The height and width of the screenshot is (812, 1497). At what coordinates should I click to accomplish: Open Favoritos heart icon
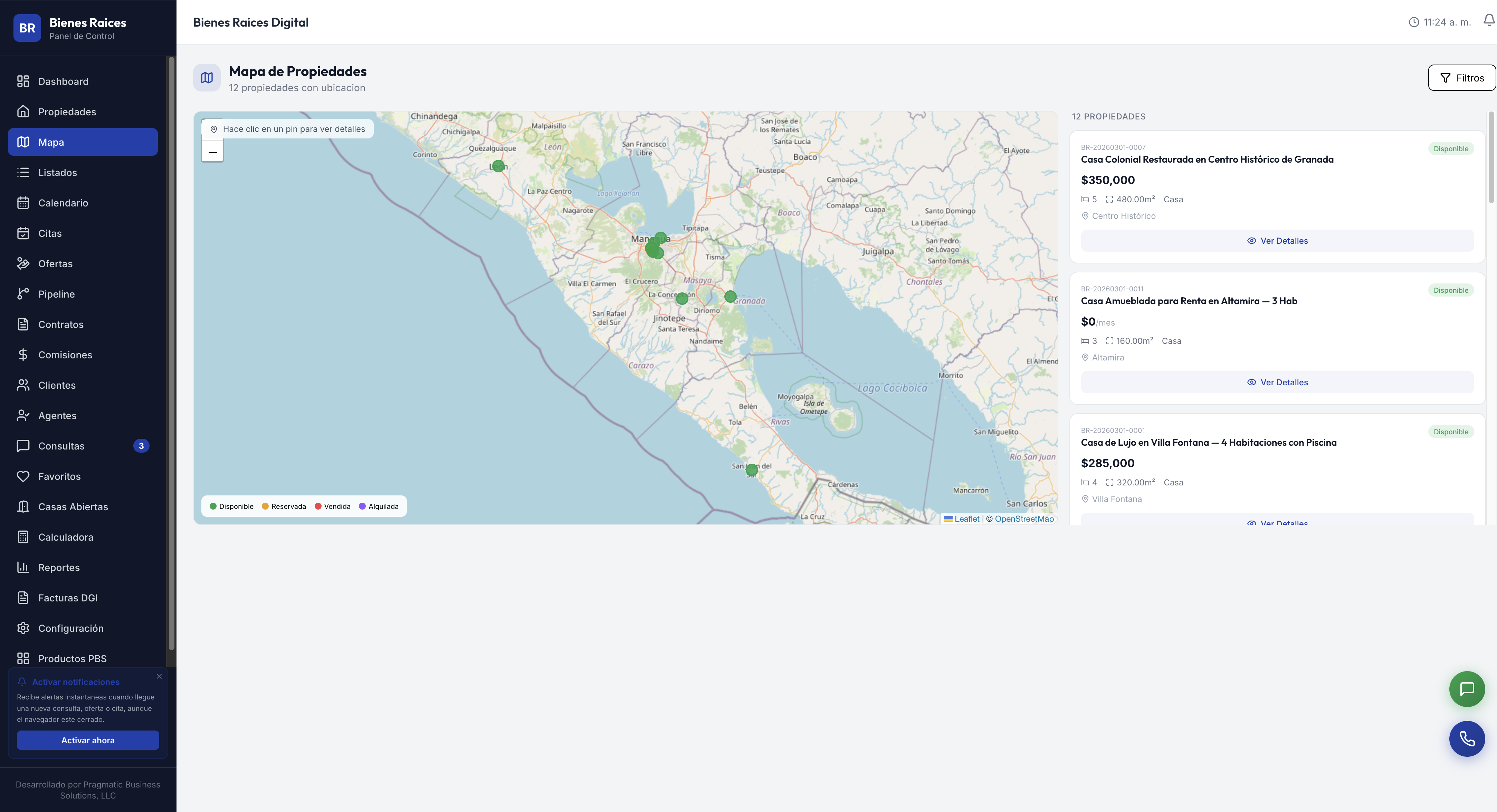coord(23,476)
